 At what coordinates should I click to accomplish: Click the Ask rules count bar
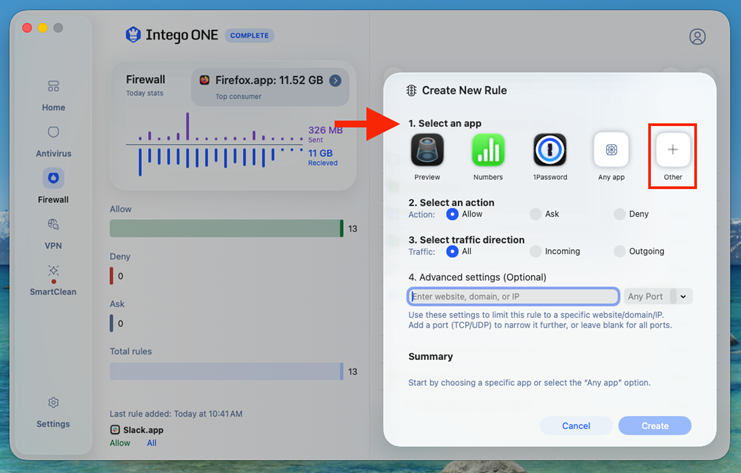112,323
